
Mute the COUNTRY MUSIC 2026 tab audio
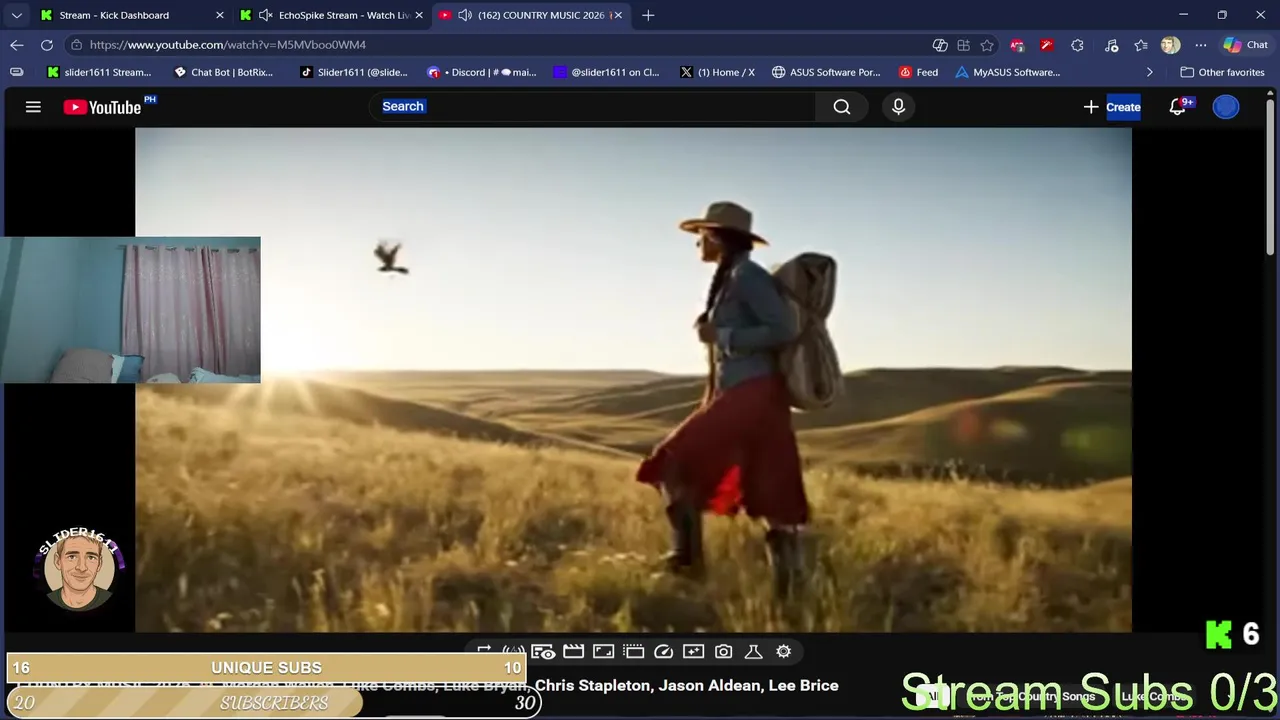(465, 15)
